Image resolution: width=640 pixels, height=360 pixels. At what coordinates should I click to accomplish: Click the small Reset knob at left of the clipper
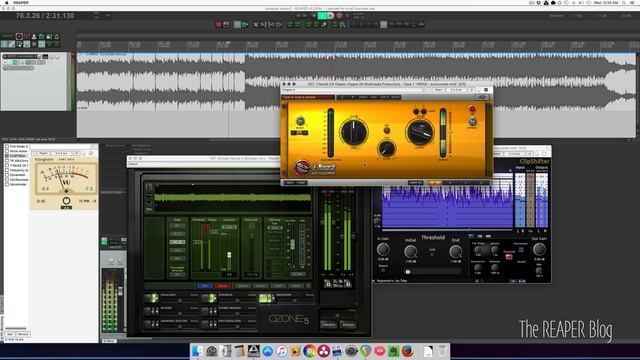(x=300, y=121)
